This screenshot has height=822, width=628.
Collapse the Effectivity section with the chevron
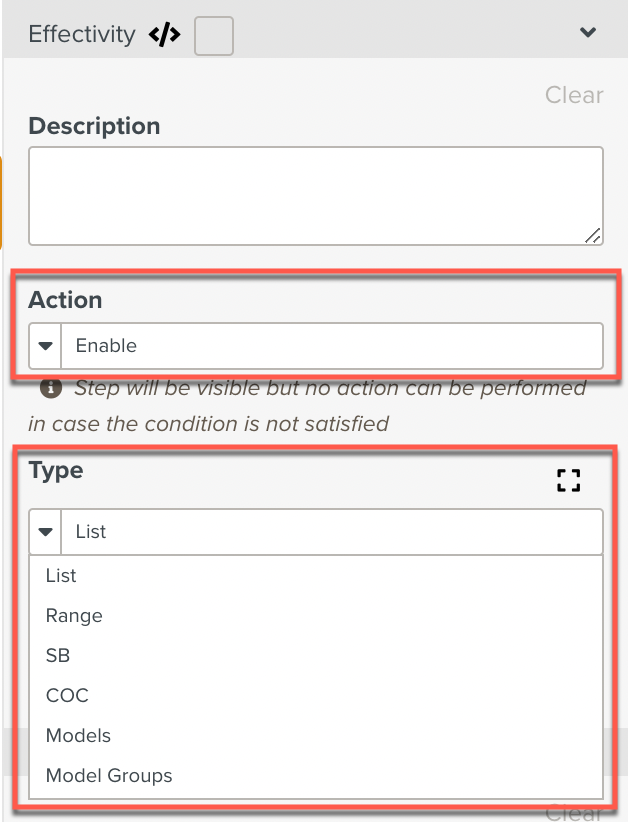coord(588,33)
